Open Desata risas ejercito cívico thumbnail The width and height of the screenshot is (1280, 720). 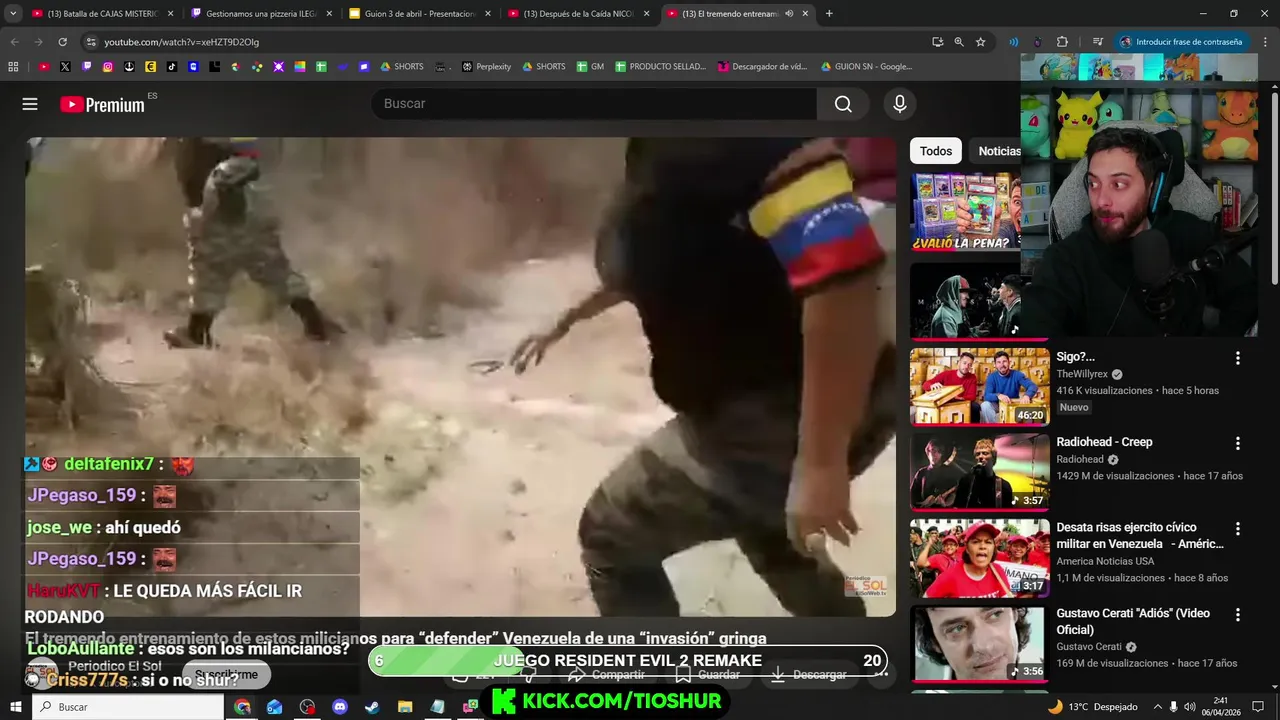(x=979, y=557)
